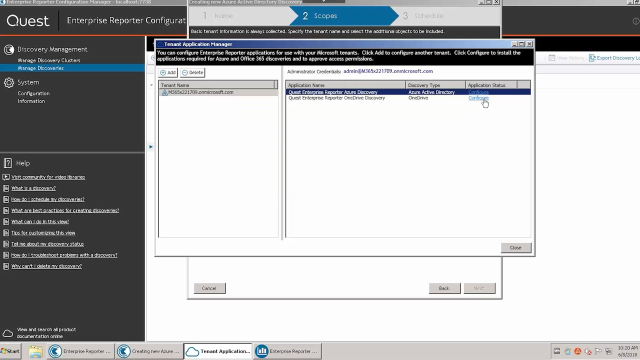Open 'What is a discovery?' help link

coord(33,188)
